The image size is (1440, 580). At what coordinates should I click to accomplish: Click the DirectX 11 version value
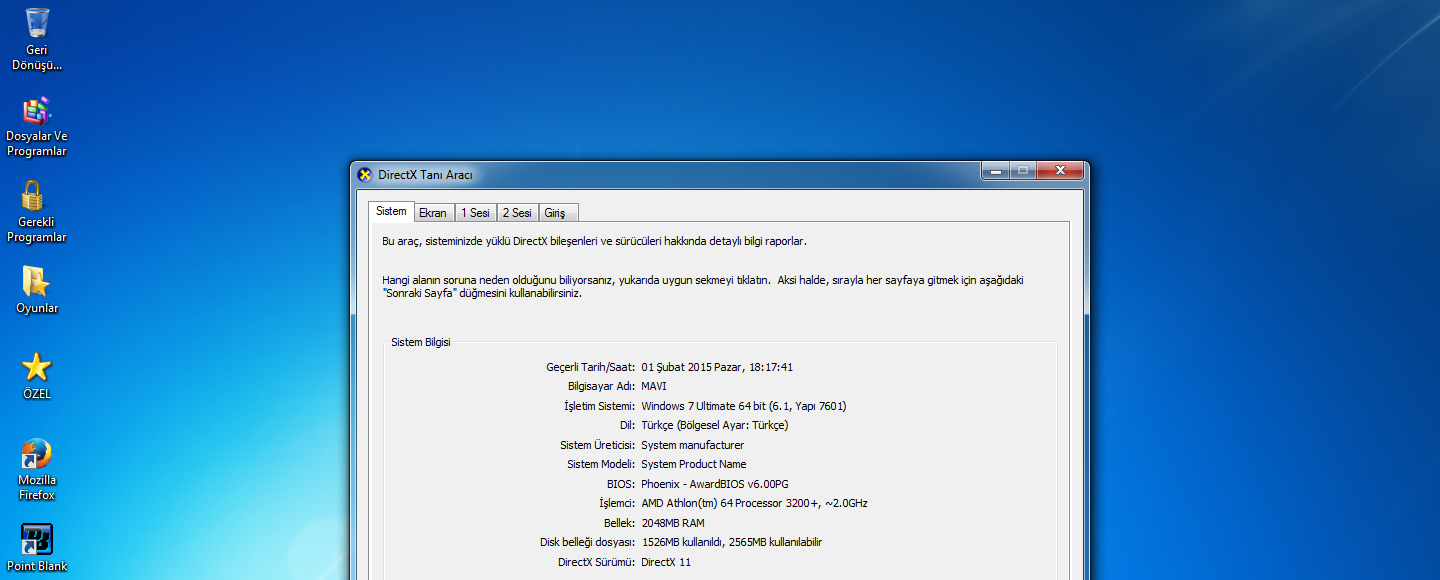(x=666, y=562)
